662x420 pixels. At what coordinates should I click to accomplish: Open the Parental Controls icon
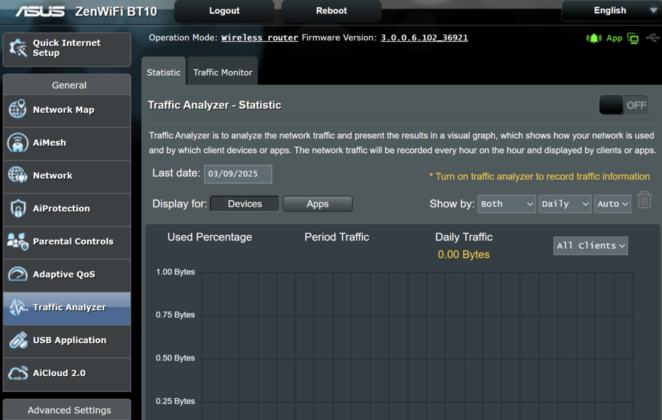pyautogui.click(x=18, y=241)
